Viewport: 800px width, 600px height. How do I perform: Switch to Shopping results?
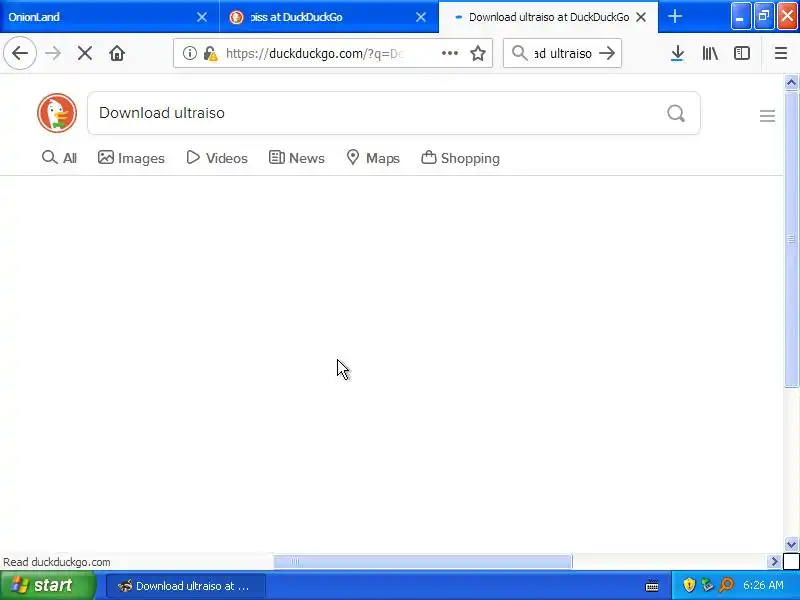[460, 158]
